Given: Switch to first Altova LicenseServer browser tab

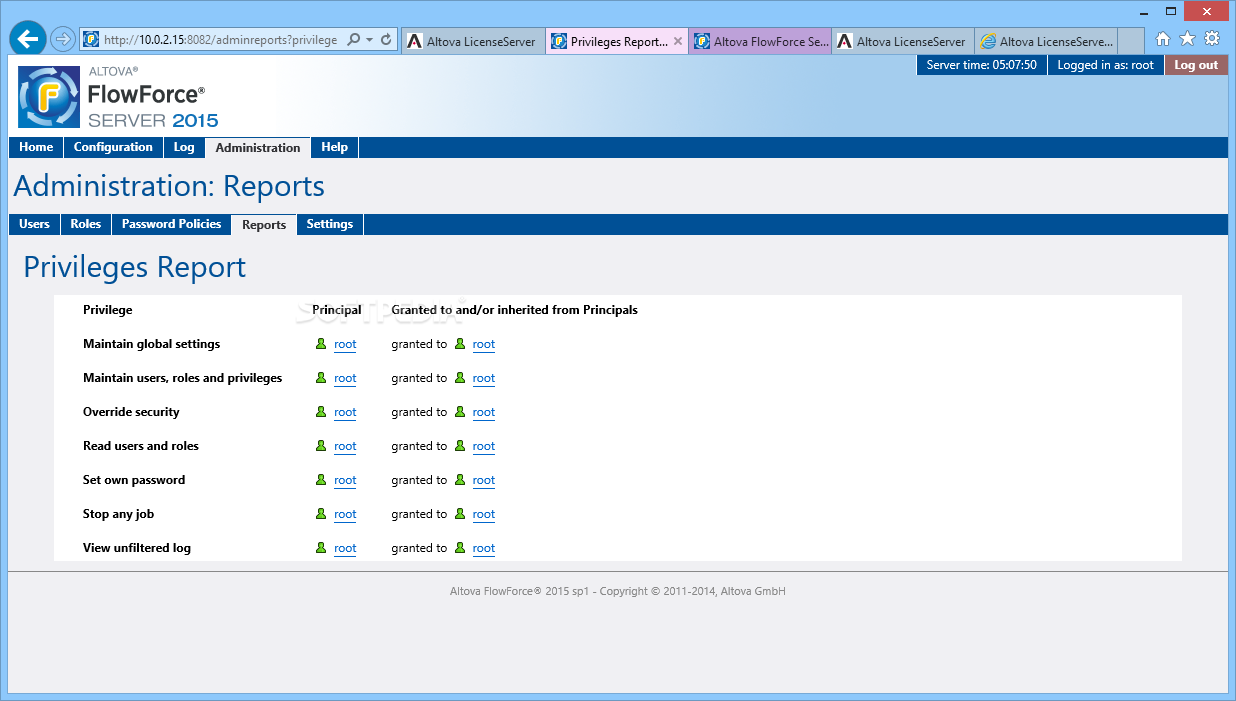Looking at the screenshot, I should [x=473, y=41].
